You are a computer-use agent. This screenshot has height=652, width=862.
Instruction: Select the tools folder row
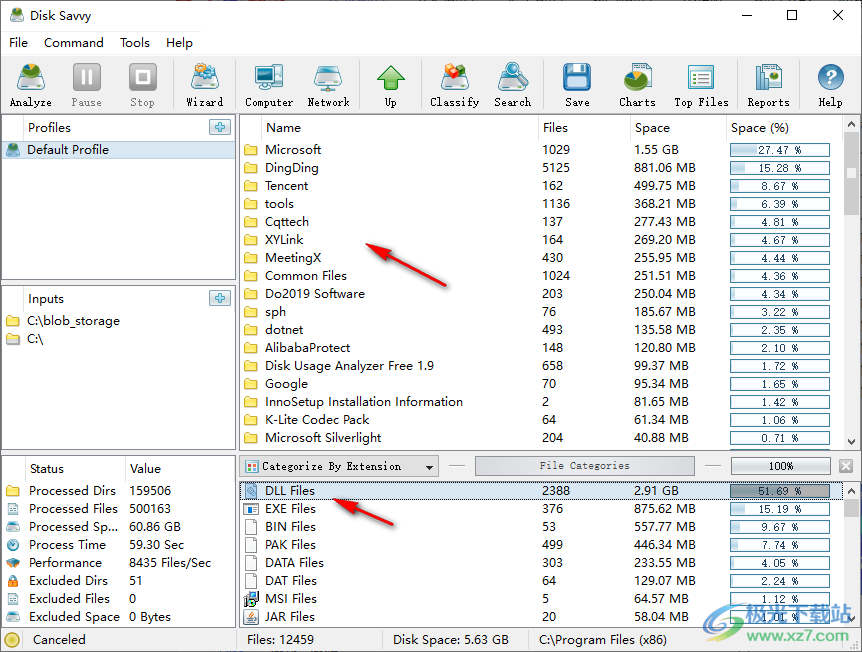[541, 204]
